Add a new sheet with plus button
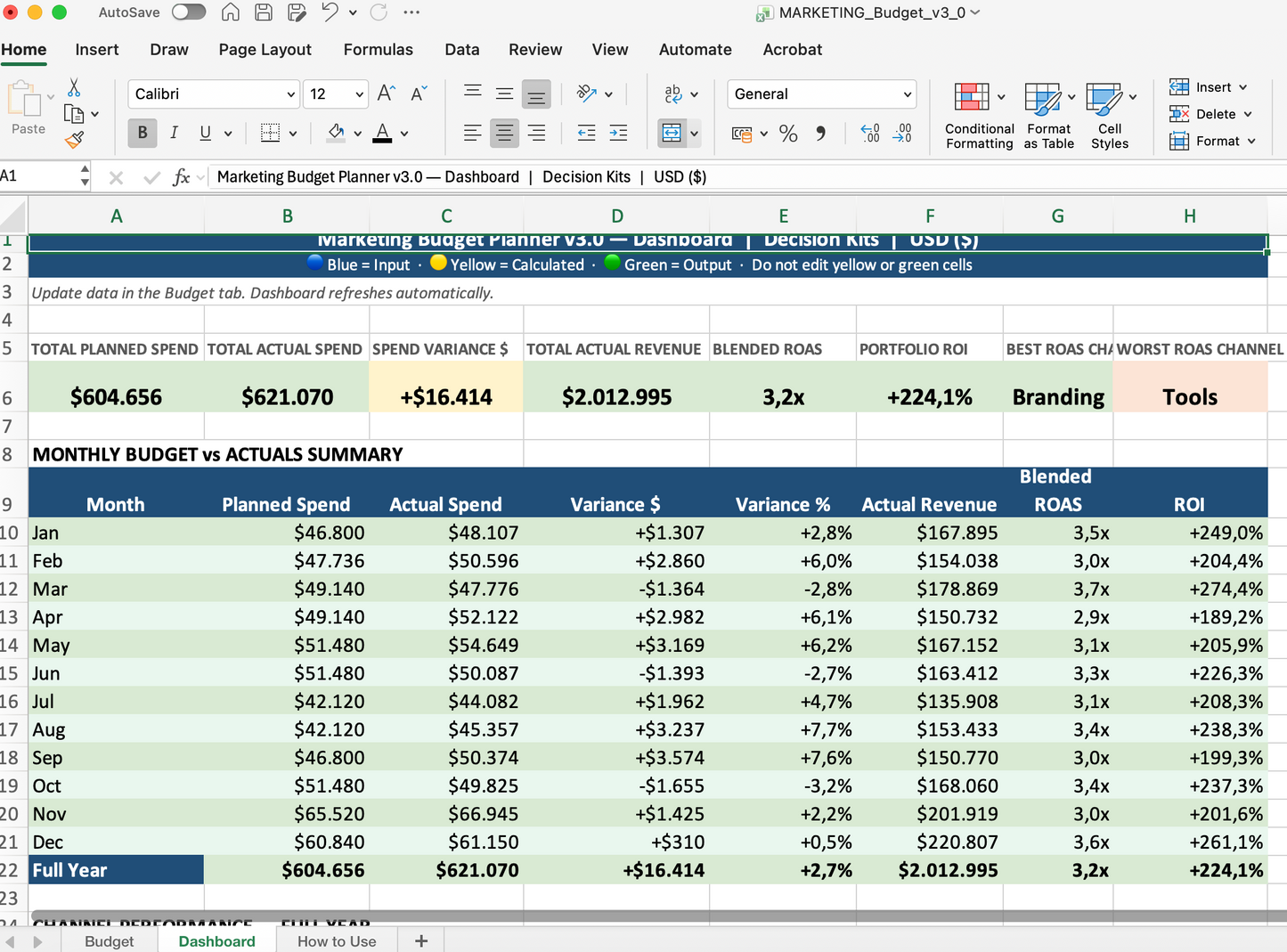The image size is (1287, 952). [x=421, y=941]
